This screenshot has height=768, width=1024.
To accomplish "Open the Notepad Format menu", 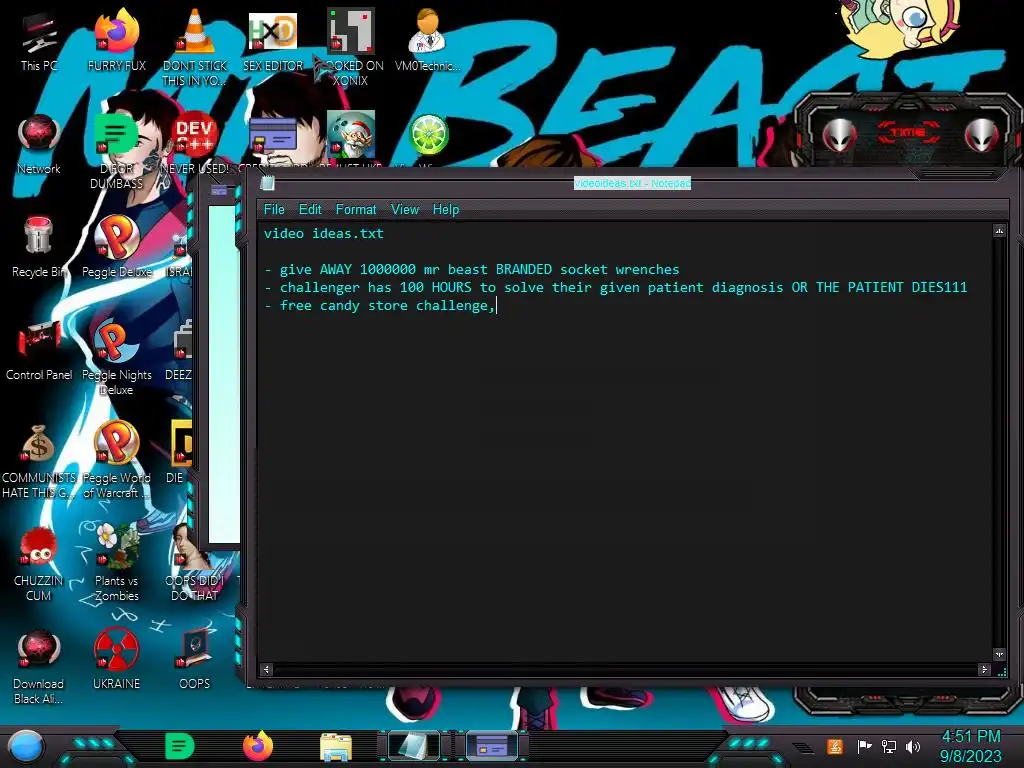I will [356, 210].
